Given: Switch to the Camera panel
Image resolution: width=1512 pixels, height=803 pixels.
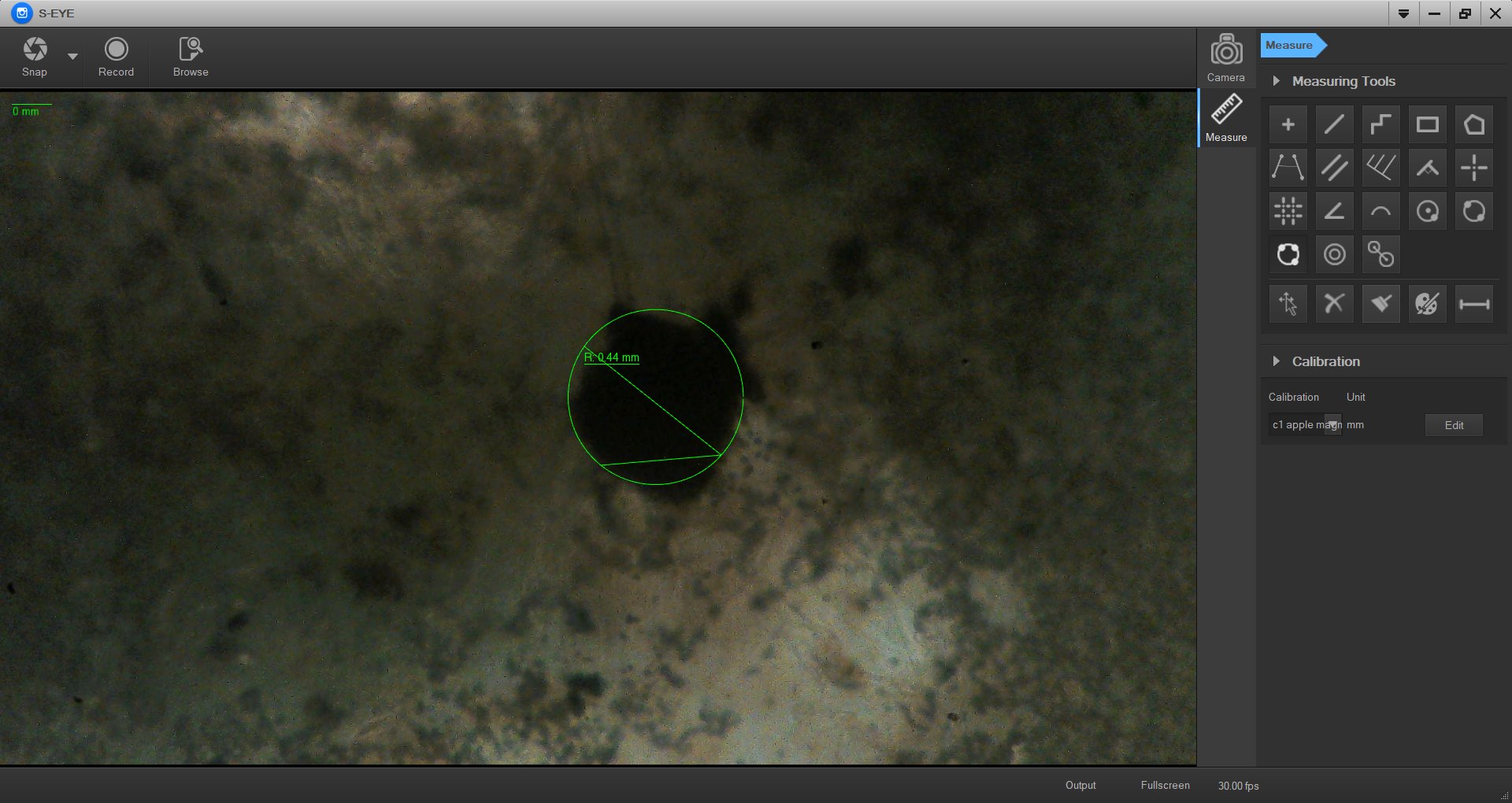Looking at the screenshot, I should point(1226,57).
